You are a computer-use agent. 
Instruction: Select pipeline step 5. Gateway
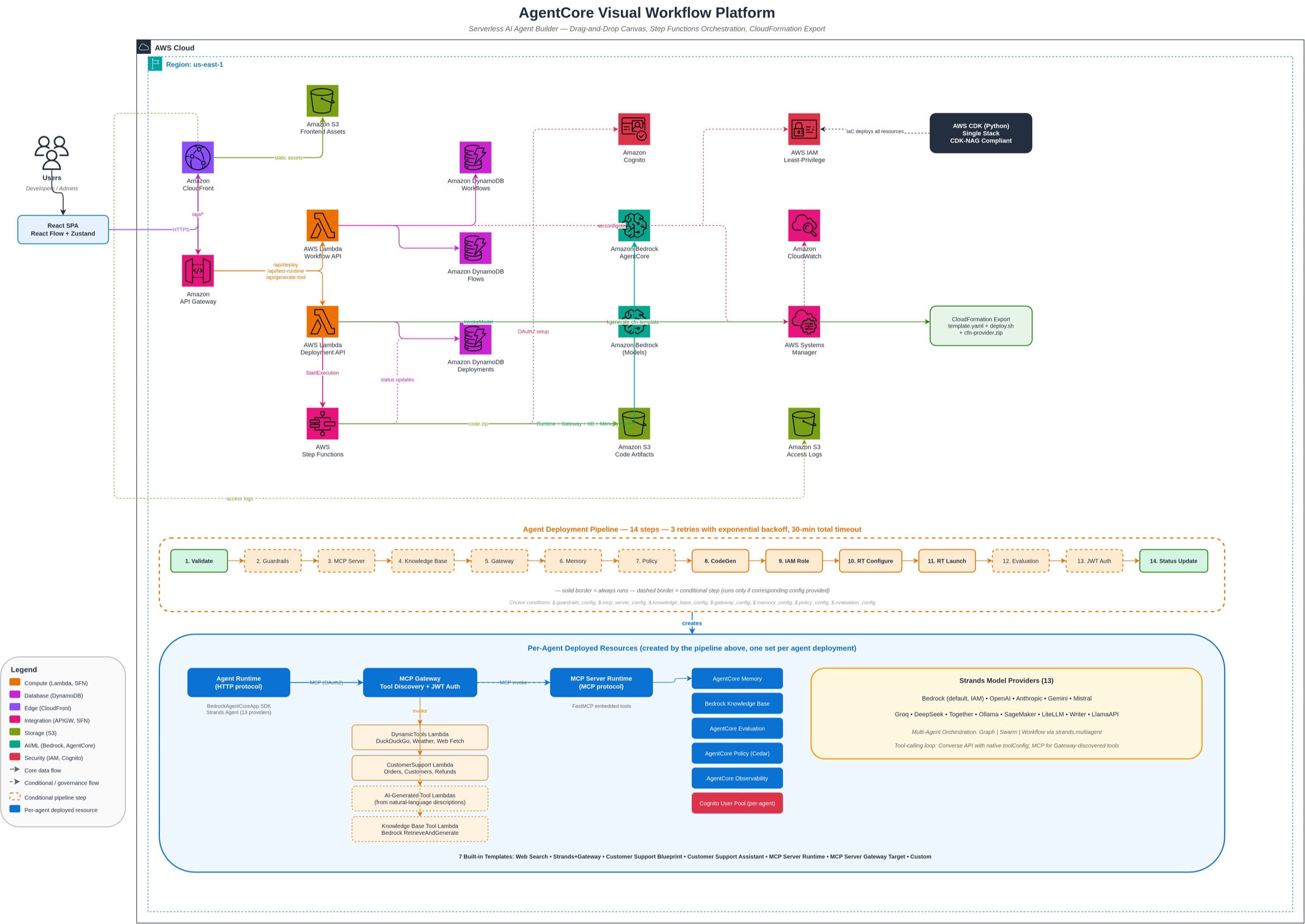tap(499, 560)
